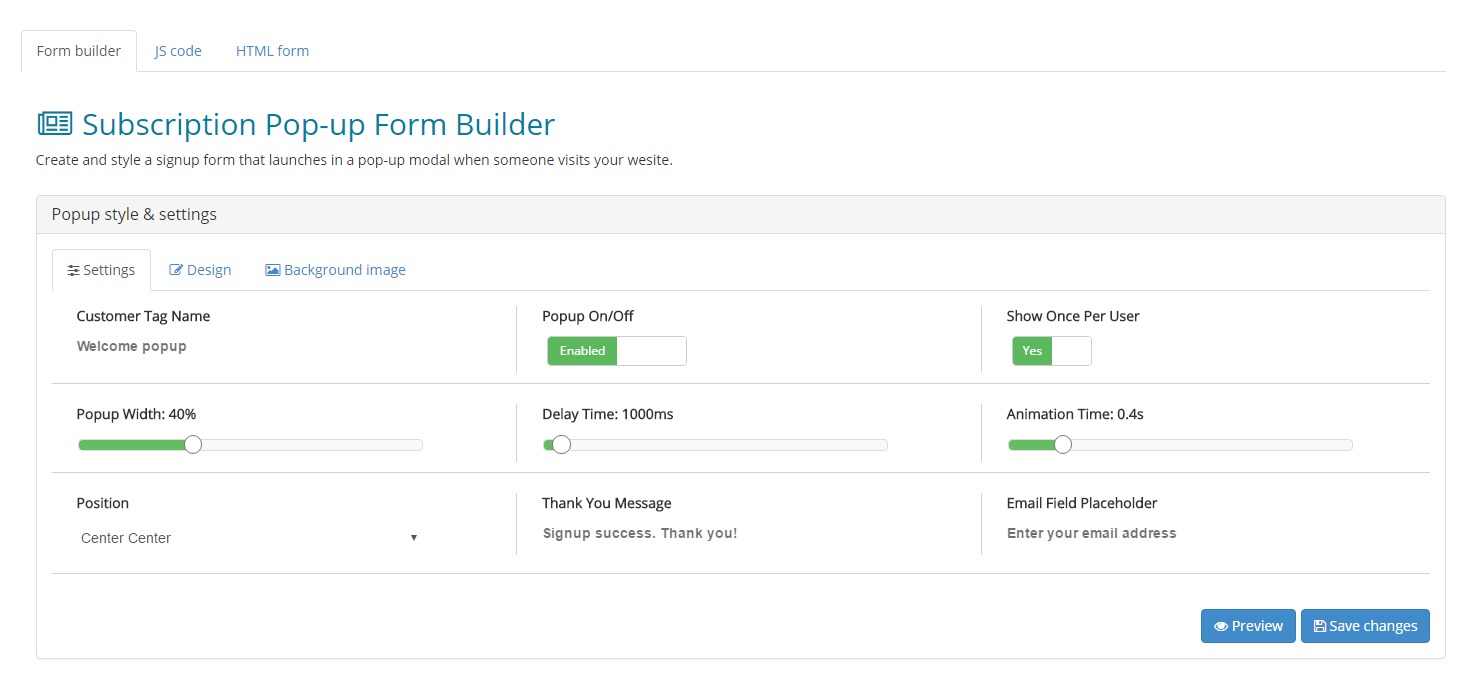The height and width of the screenshot is (674, 1460).
Task: Click the picture icon on Background image tab
Action: (x=272, y=270)
